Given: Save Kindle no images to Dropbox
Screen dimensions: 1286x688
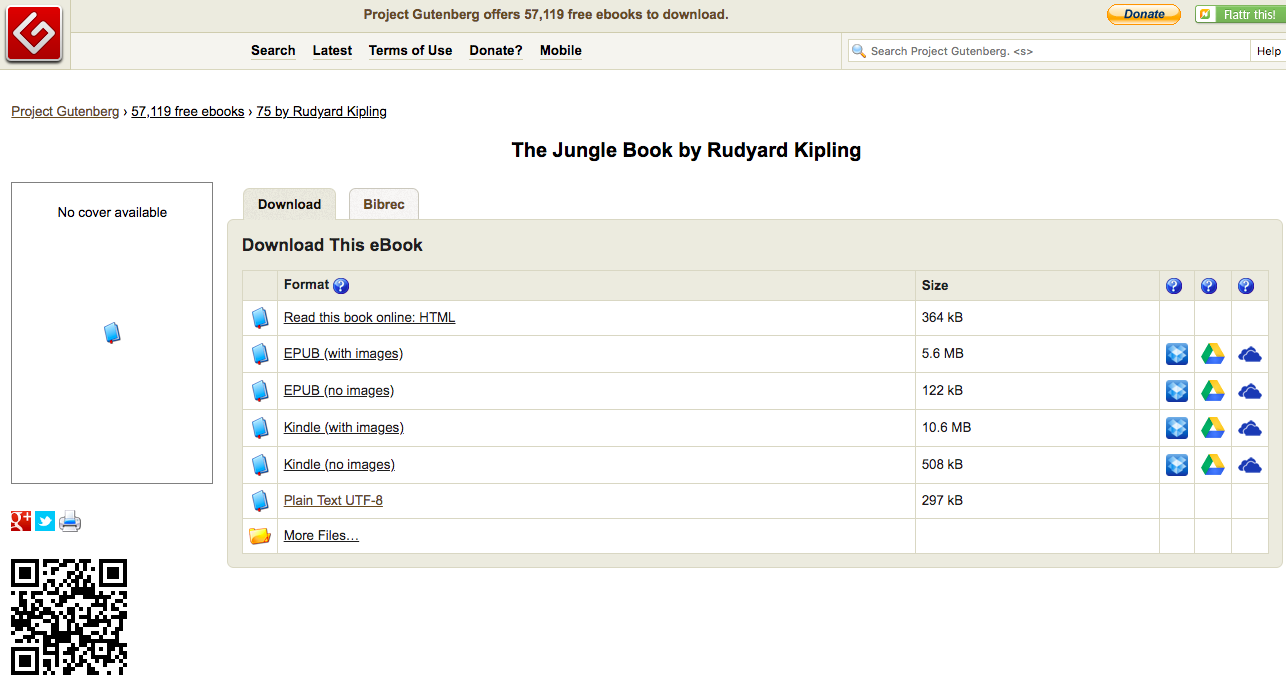Looking at the screenshot, I should (x=1177, y=465).
